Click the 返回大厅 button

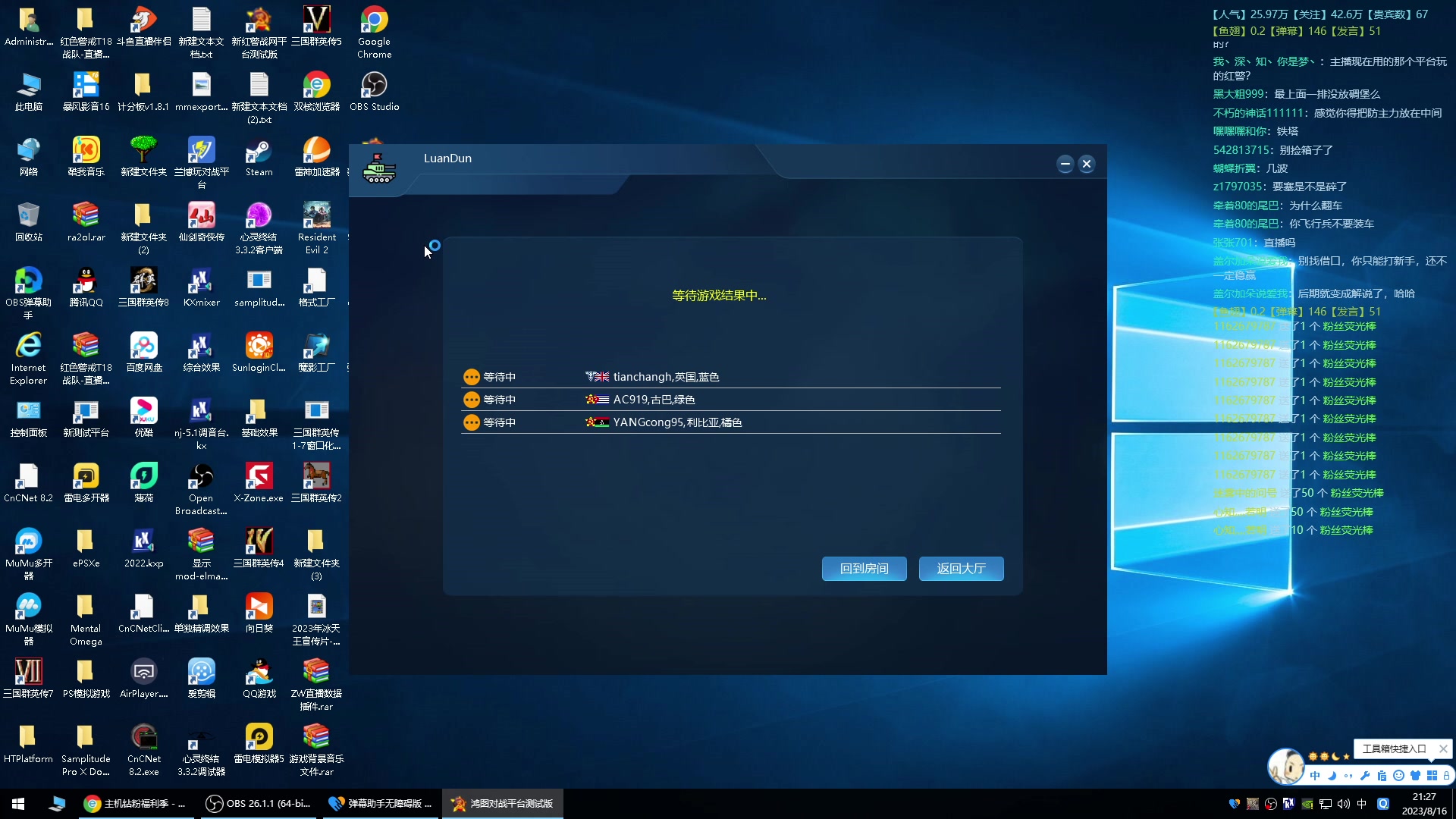click(961, 569)
